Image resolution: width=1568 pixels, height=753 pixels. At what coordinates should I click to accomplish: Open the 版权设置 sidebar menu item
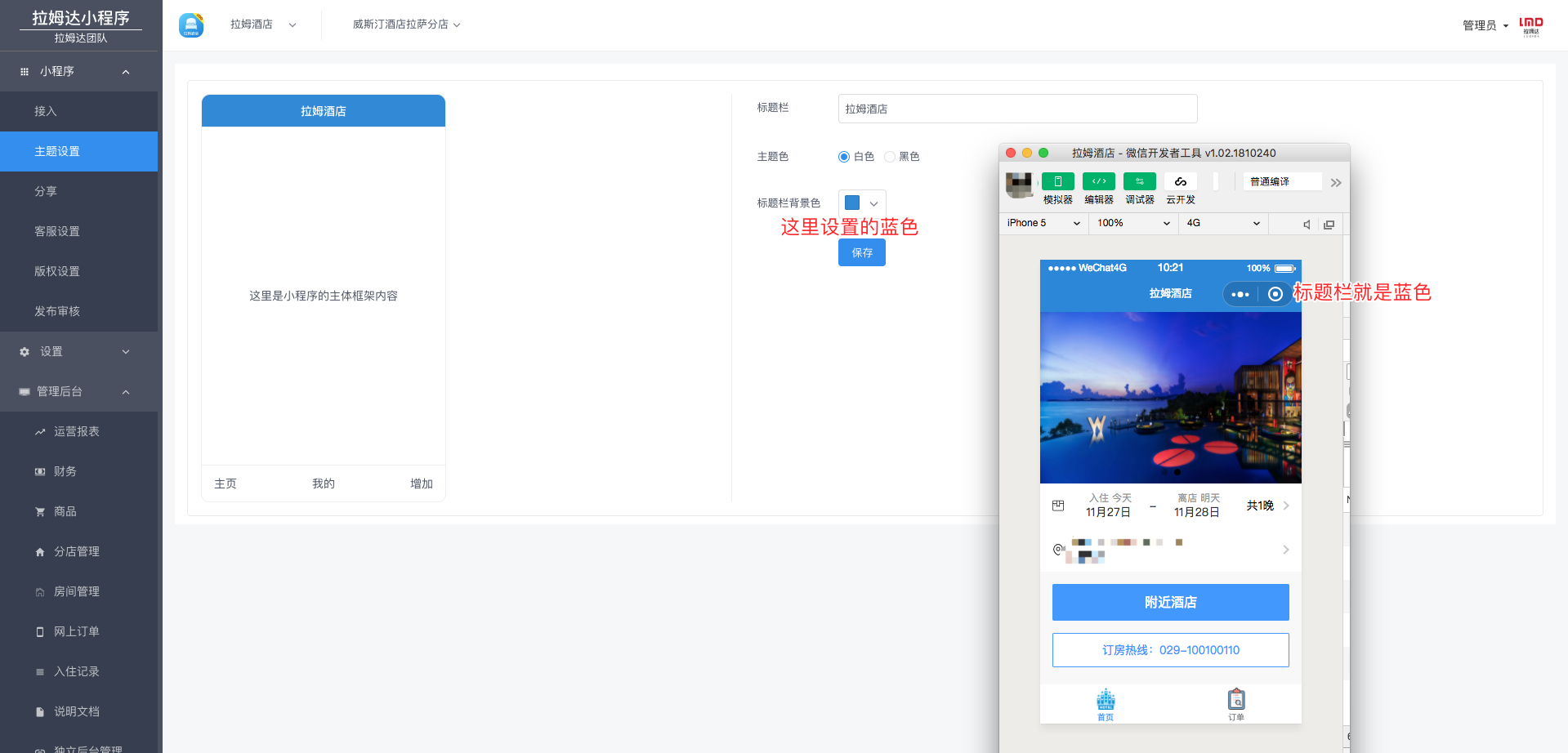click(78, 272)
